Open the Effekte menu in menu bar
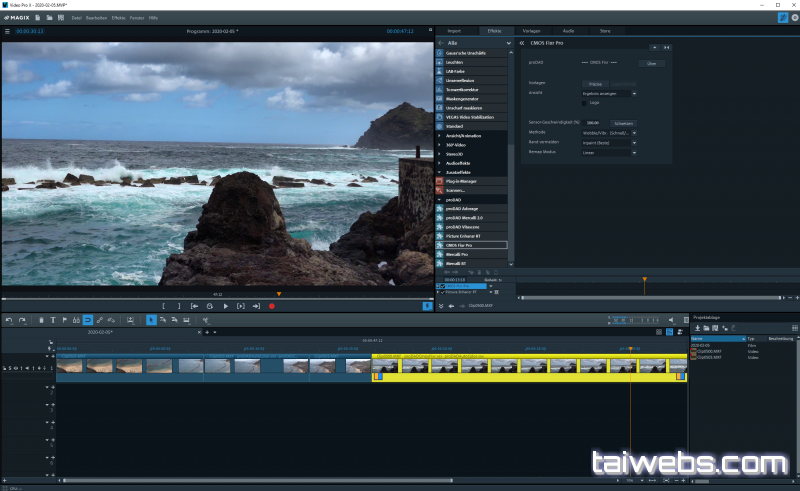This screenshot has width=800, height=491. (x=118, y=17)
